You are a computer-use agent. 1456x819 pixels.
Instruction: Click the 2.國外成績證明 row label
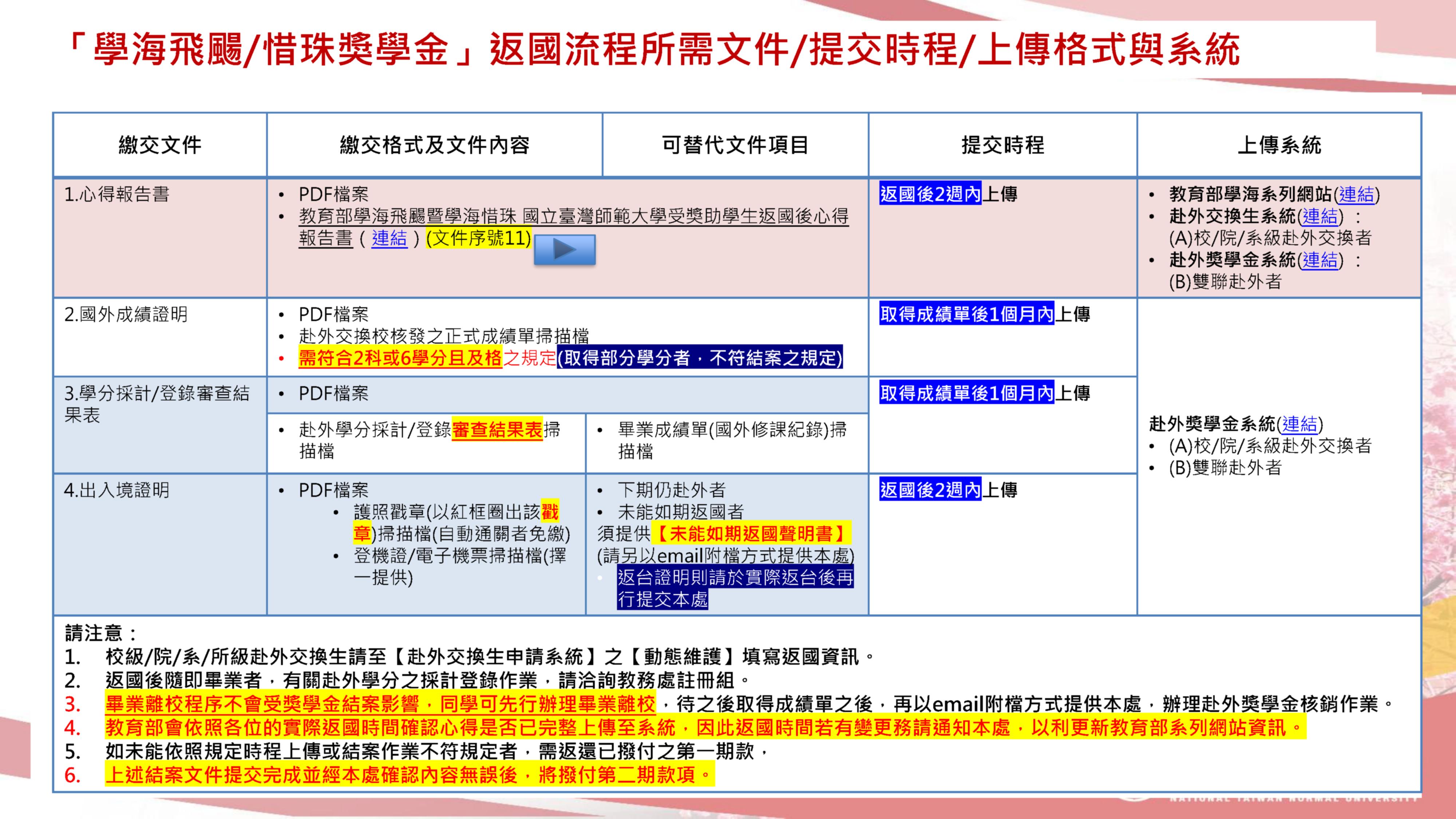point(126,314)
